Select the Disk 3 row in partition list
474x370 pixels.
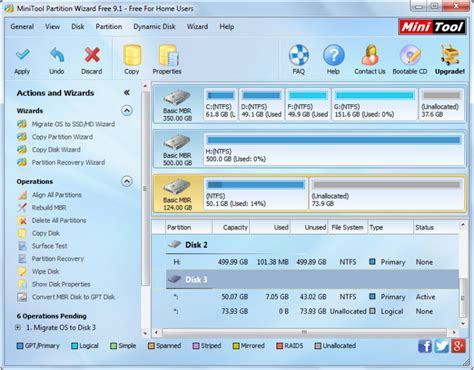[x=312, y=279]
